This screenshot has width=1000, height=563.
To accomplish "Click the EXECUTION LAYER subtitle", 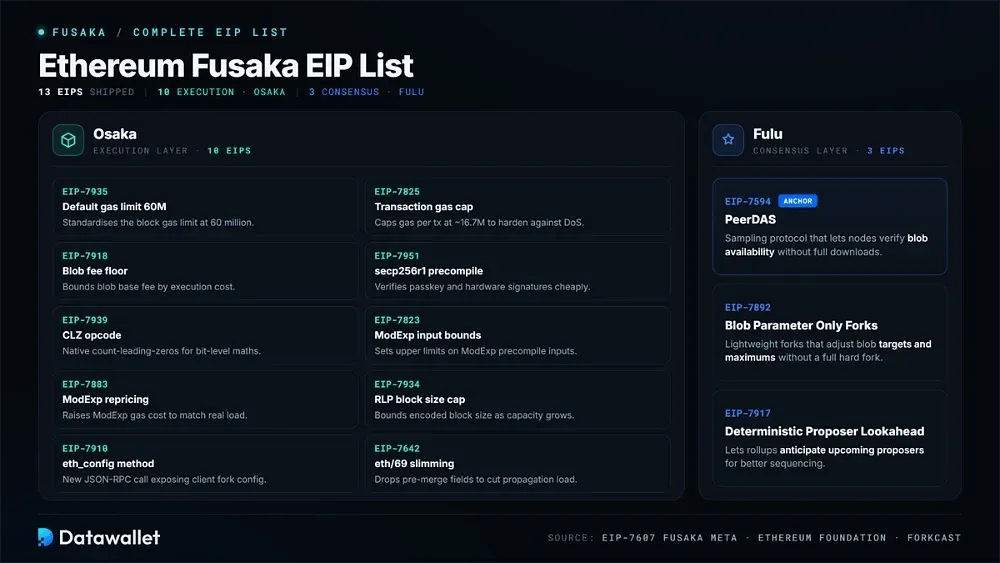I will click(141, 151).
